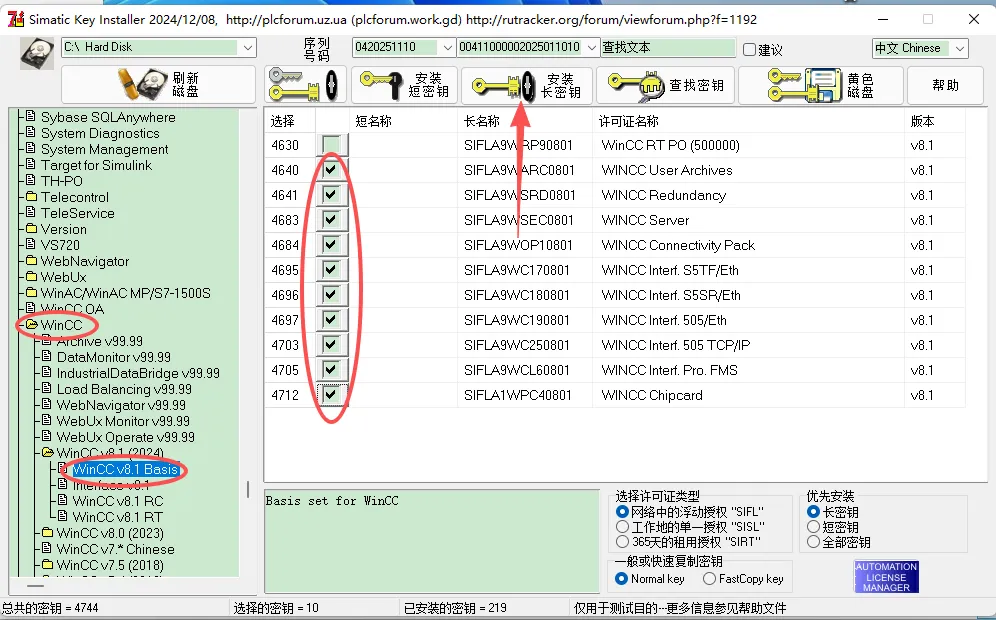
Task: Uncheck WINCC Interf. S5SR/Eth checkbox
Action: 331,295
